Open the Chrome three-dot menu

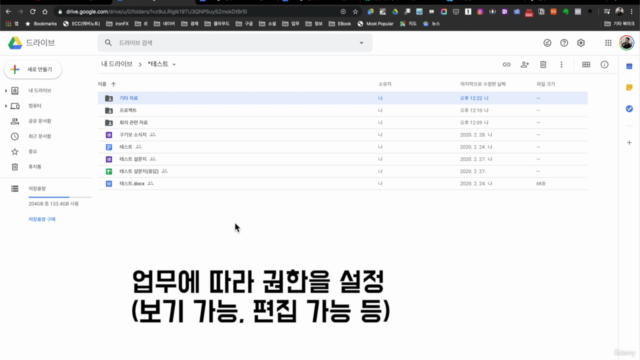tap(631, 12)
